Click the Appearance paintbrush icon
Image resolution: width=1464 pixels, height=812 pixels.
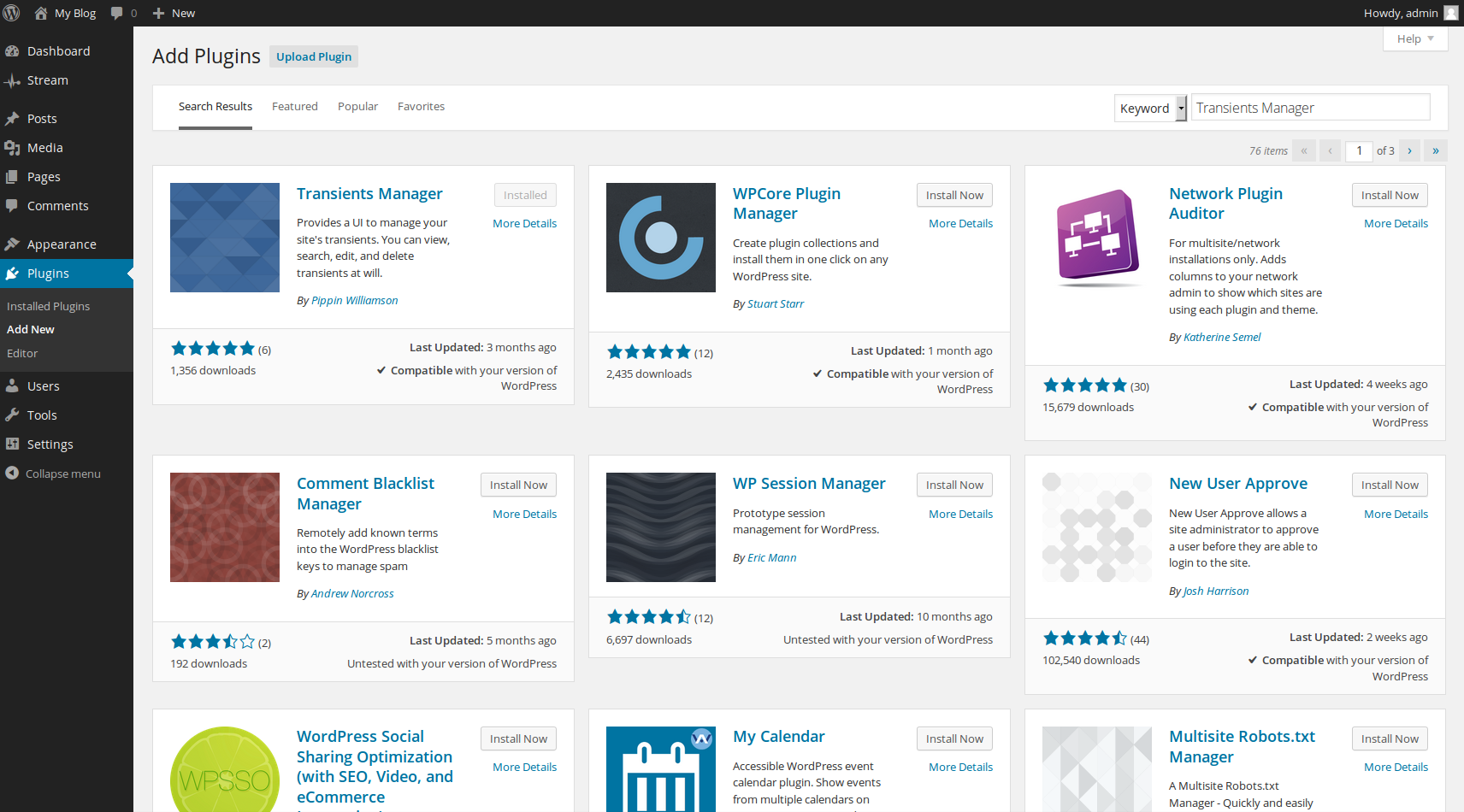coord(12,244)
